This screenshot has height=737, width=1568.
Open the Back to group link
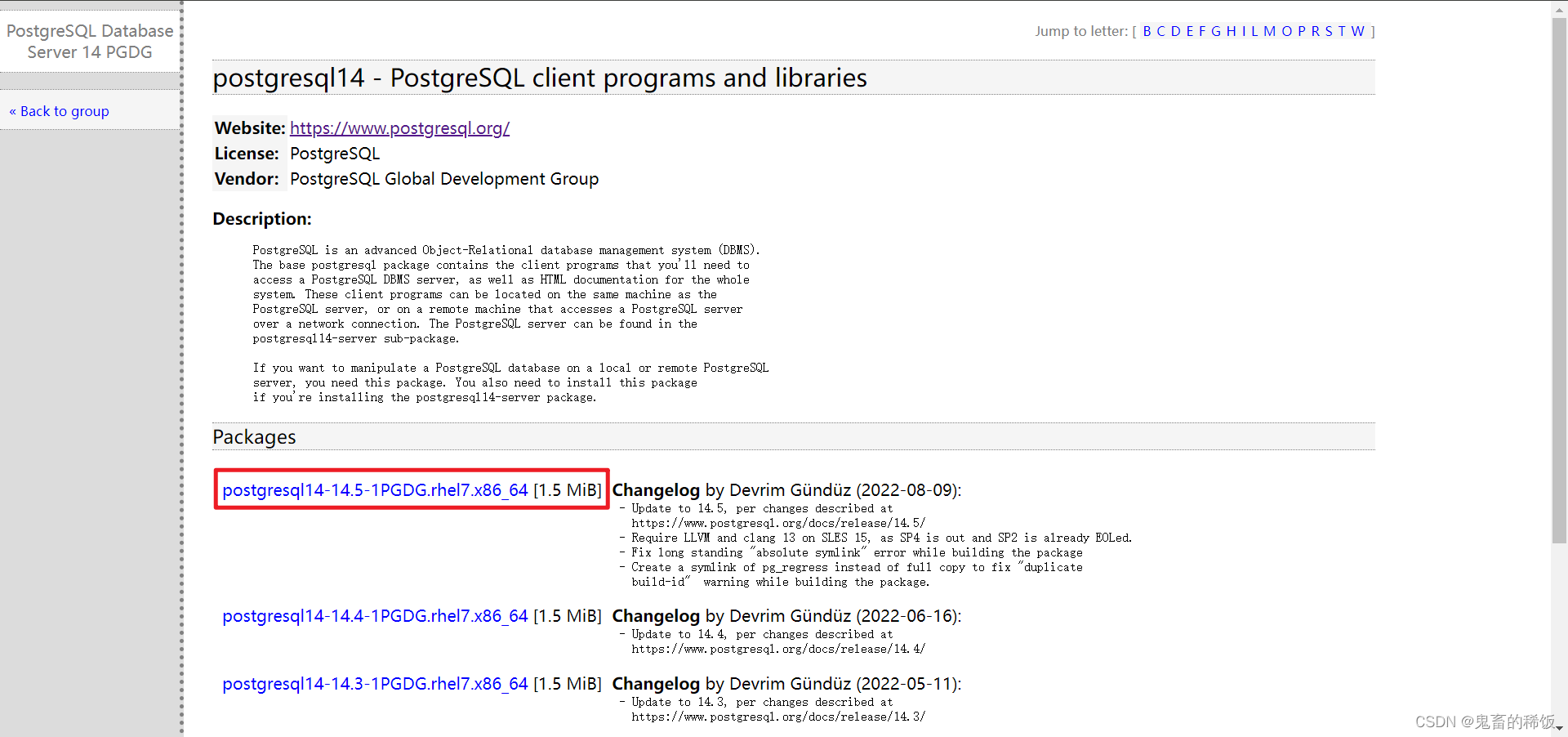tap(59, 111)
